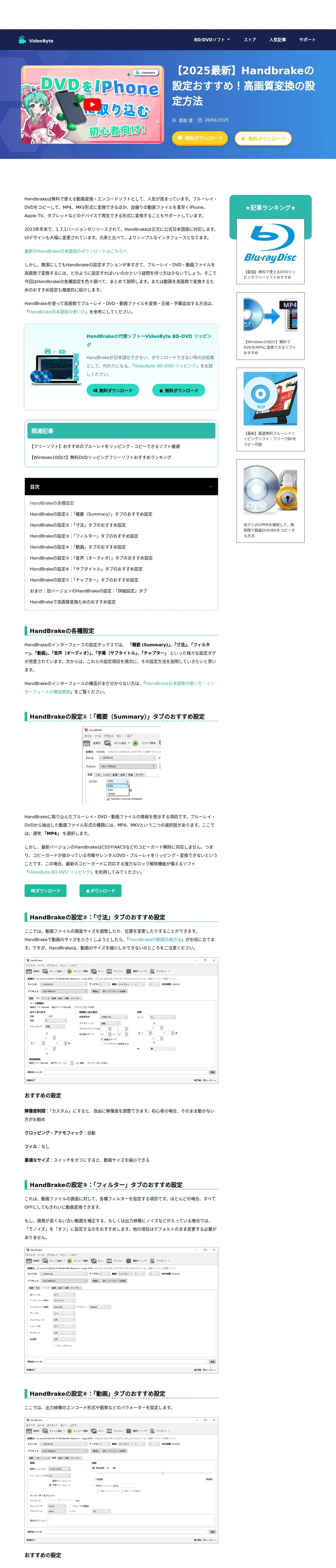Click teal Windows 無料ダウンロード button in promo box
The image size is (336, 1568).
(x=113, y=390)
